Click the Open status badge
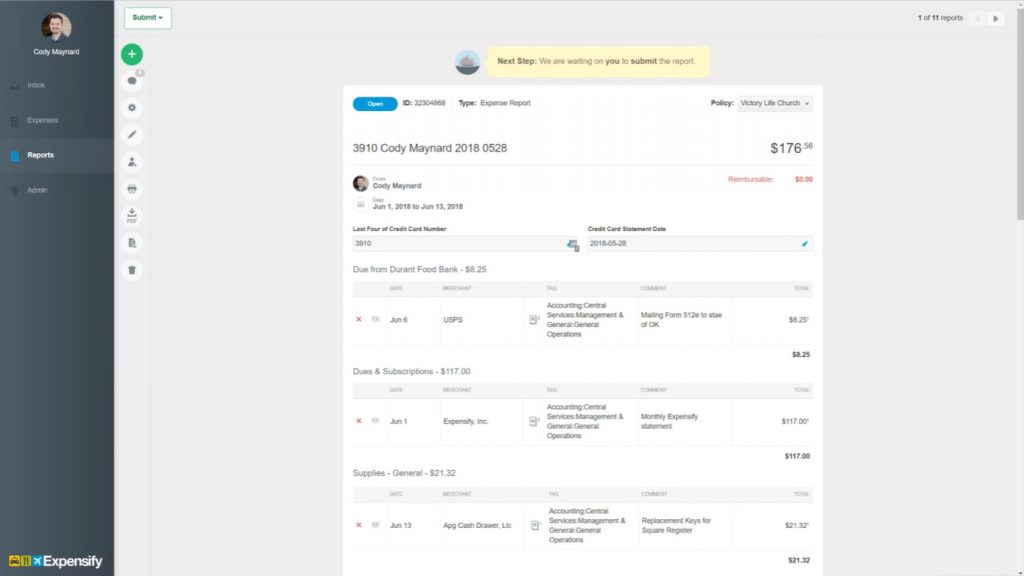This screenshot has width=1024, height=576. 374,103
